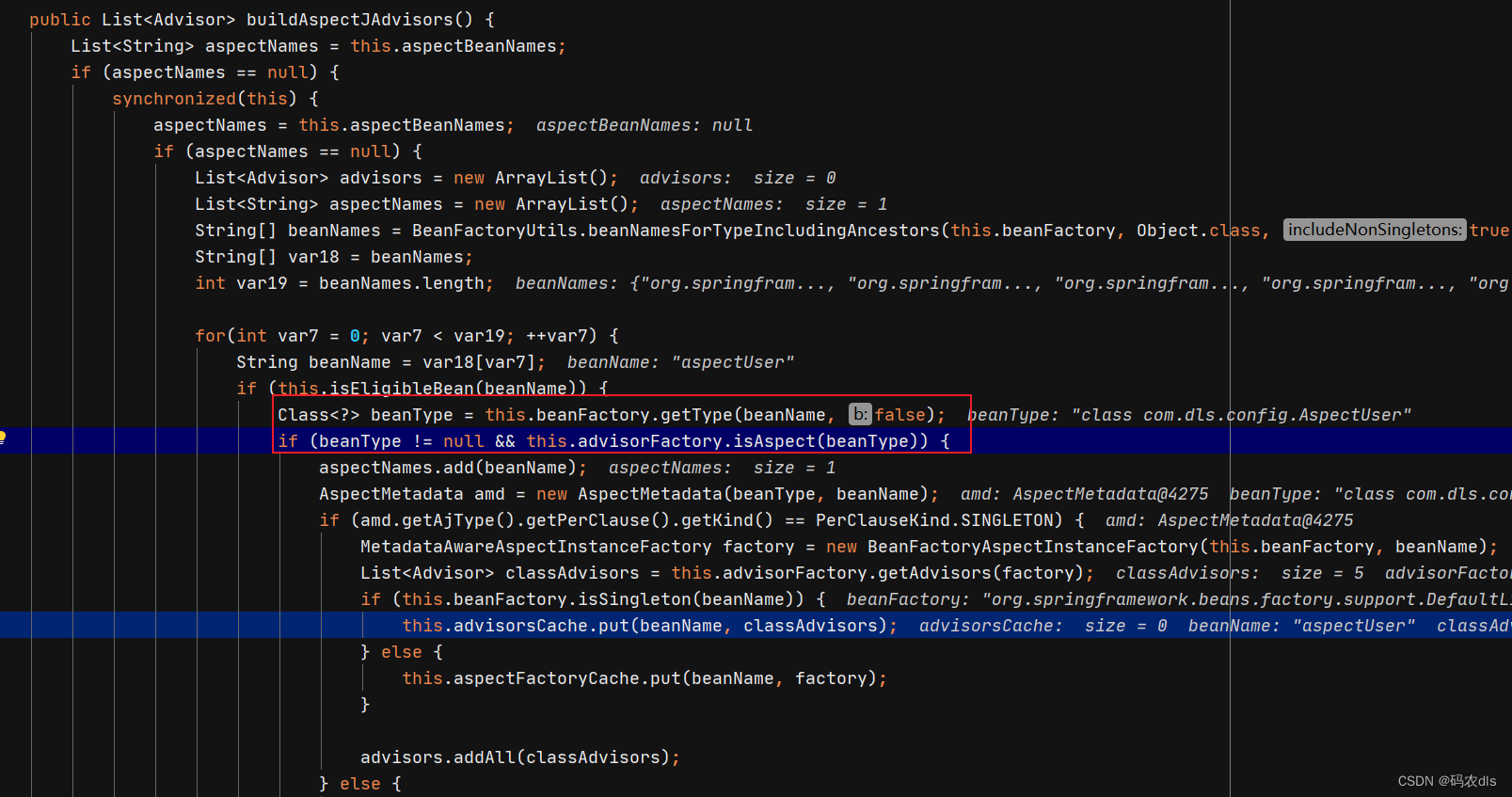Click beanNames.length expression

(402, 283)
